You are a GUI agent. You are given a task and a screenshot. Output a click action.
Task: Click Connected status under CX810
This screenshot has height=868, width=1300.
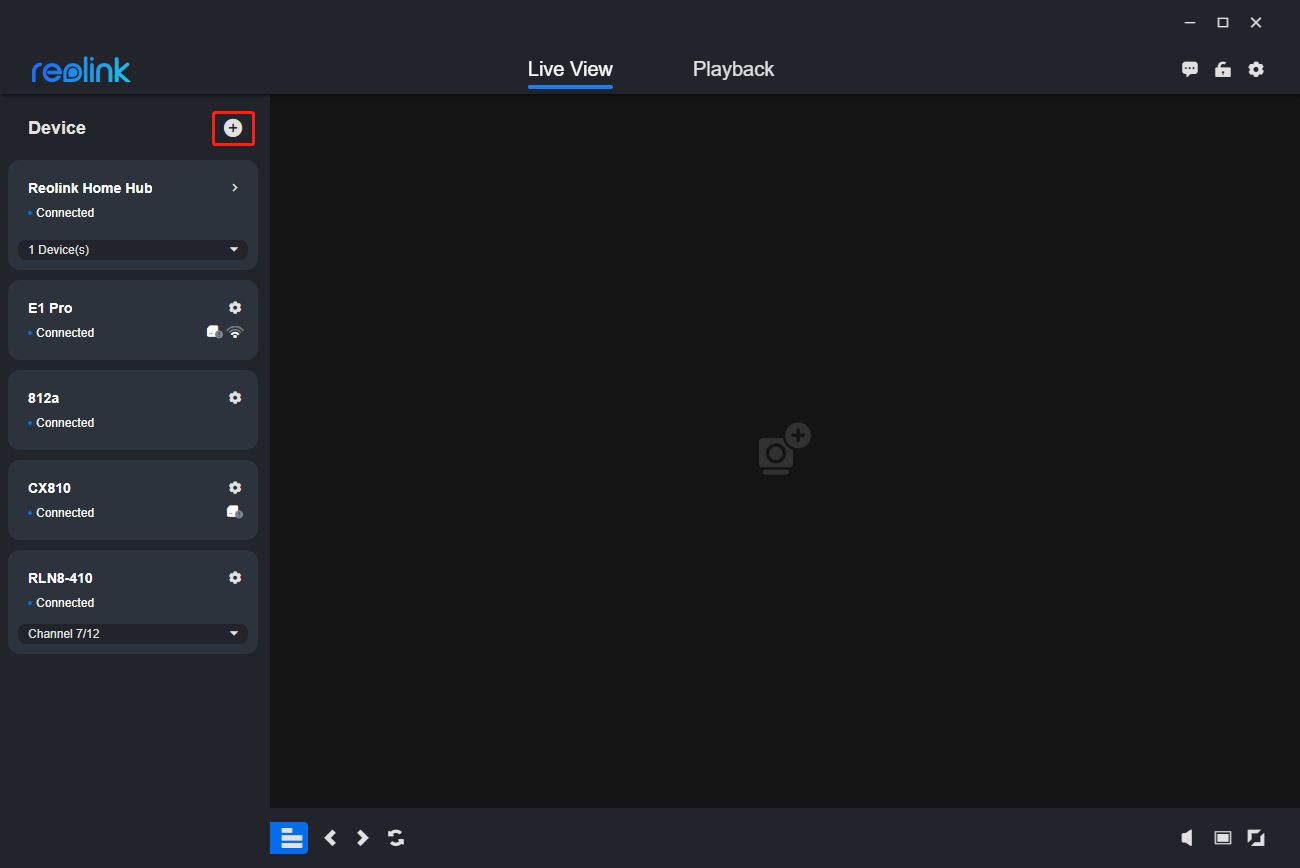pyautogui.click(x=65, y=513)
